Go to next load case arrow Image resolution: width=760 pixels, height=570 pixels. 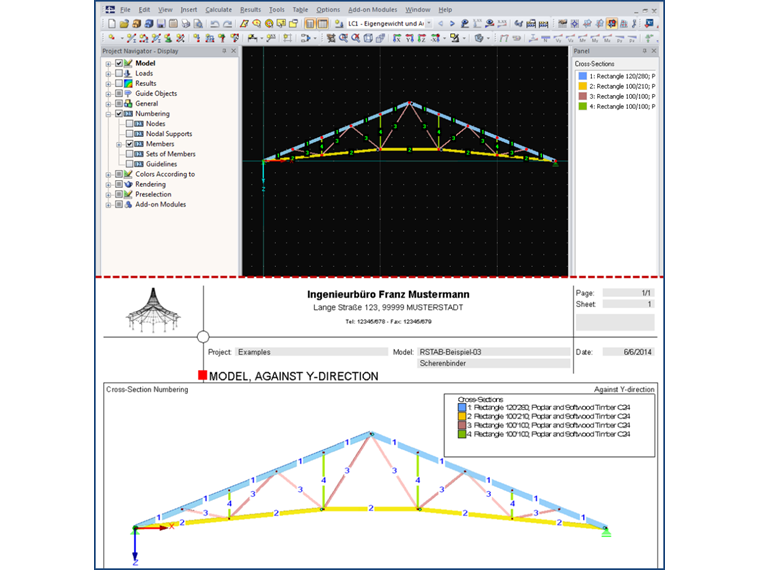click(x=452, y=24)
